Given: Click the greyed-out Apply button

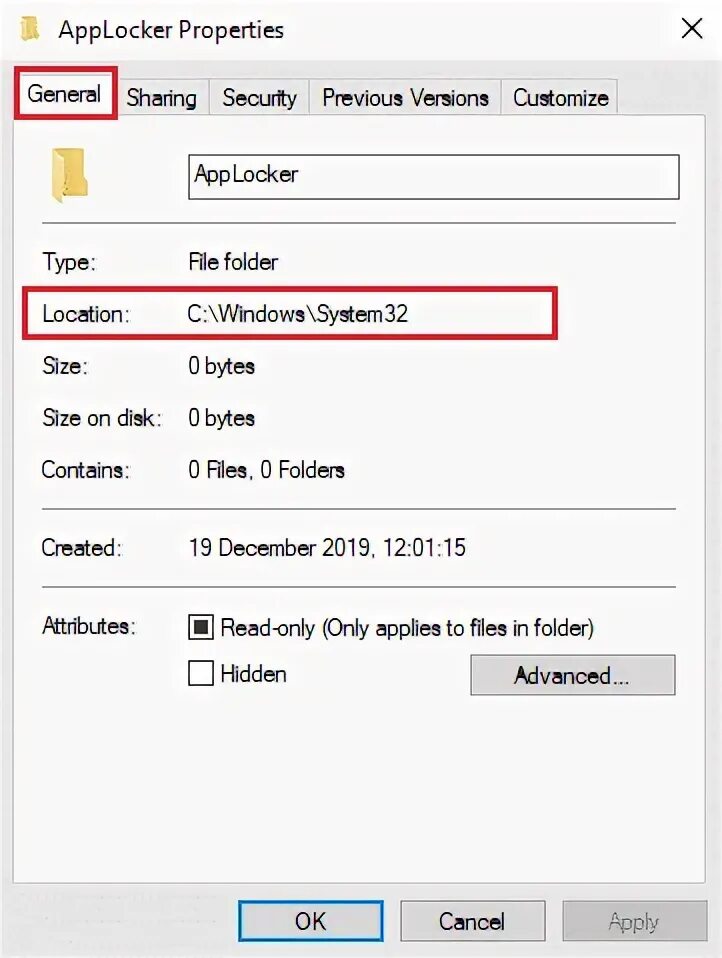Looking at the screenshot, I should coord(634,921).
